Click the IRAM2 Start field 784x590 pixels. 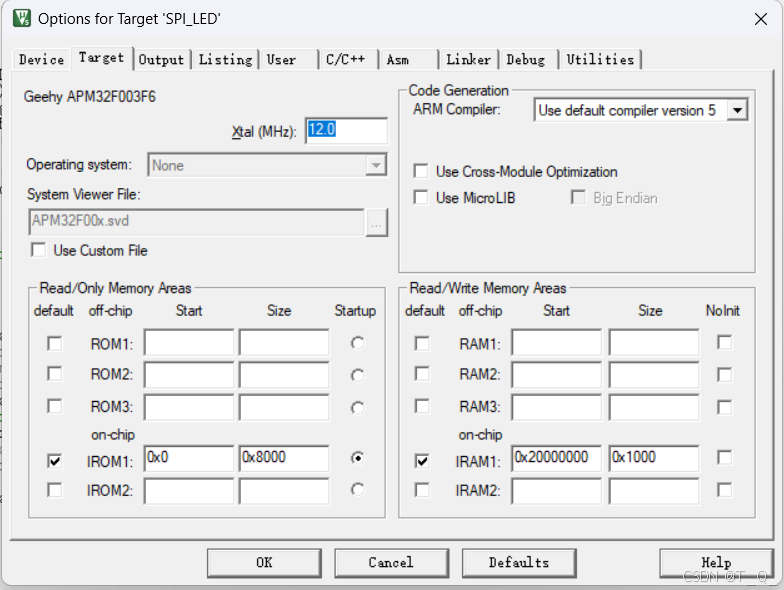click(x=556, y=491)
